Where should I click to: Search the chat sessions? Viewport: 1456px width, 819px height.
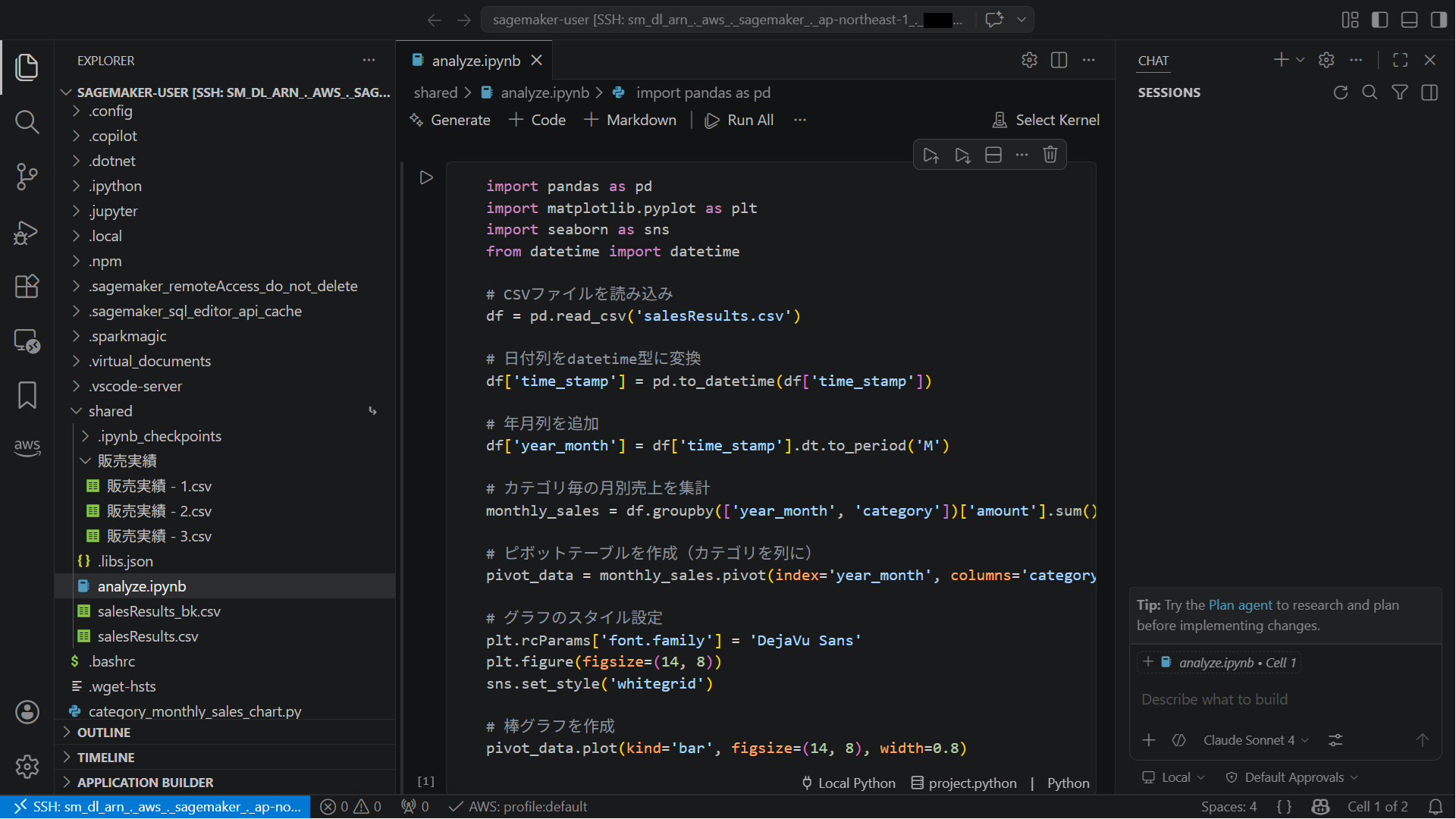click(x=1370, y=93)
